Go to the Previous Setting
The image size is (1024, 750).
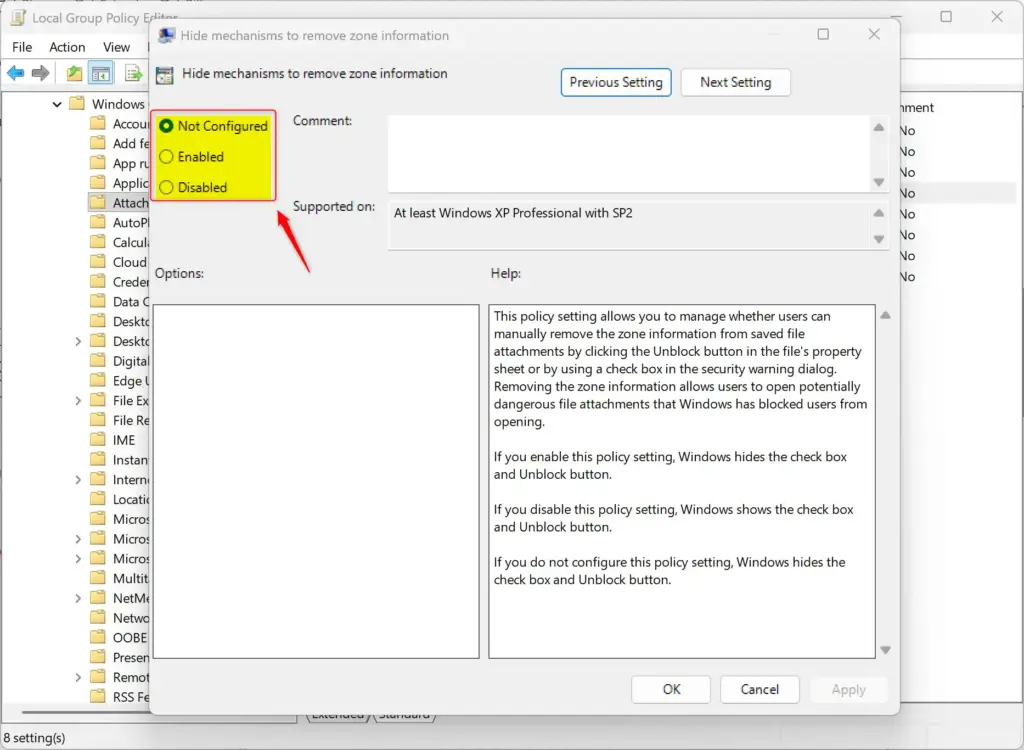(616, 82)
